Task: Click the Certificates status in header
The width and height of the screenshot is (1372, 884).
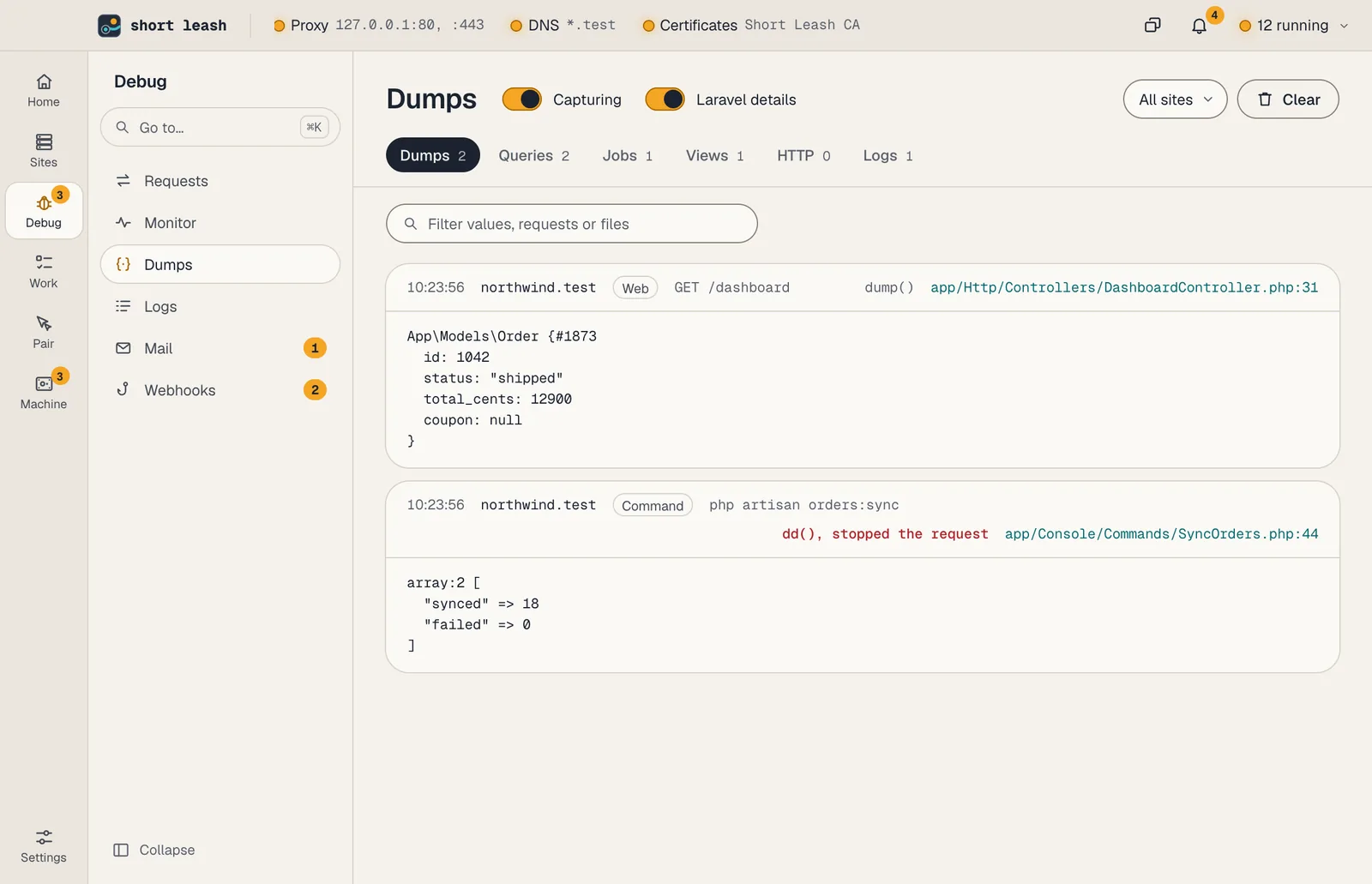Action: point(751,25)
